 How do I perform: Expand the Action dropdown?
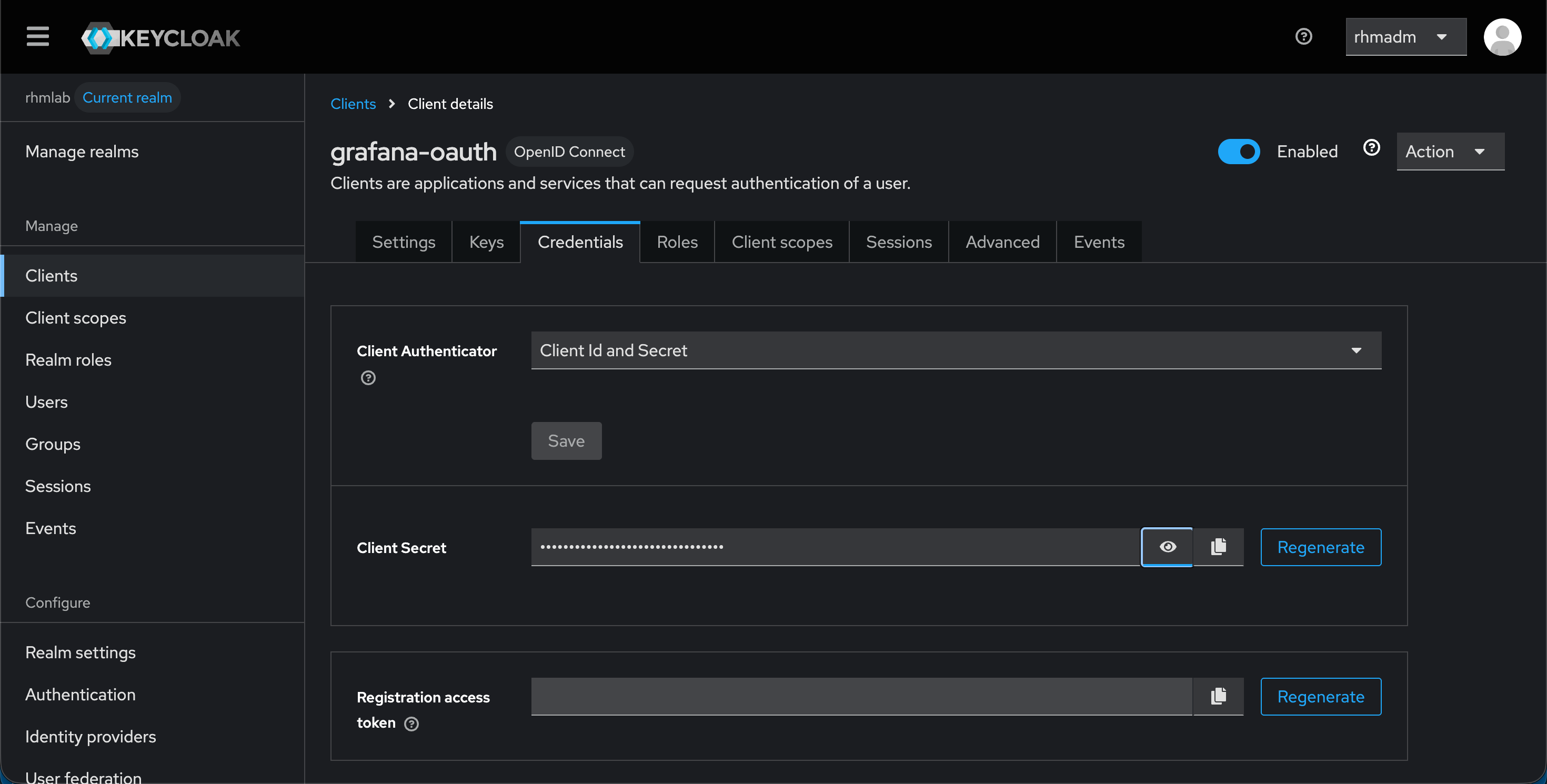click(x=1450, y=152)
